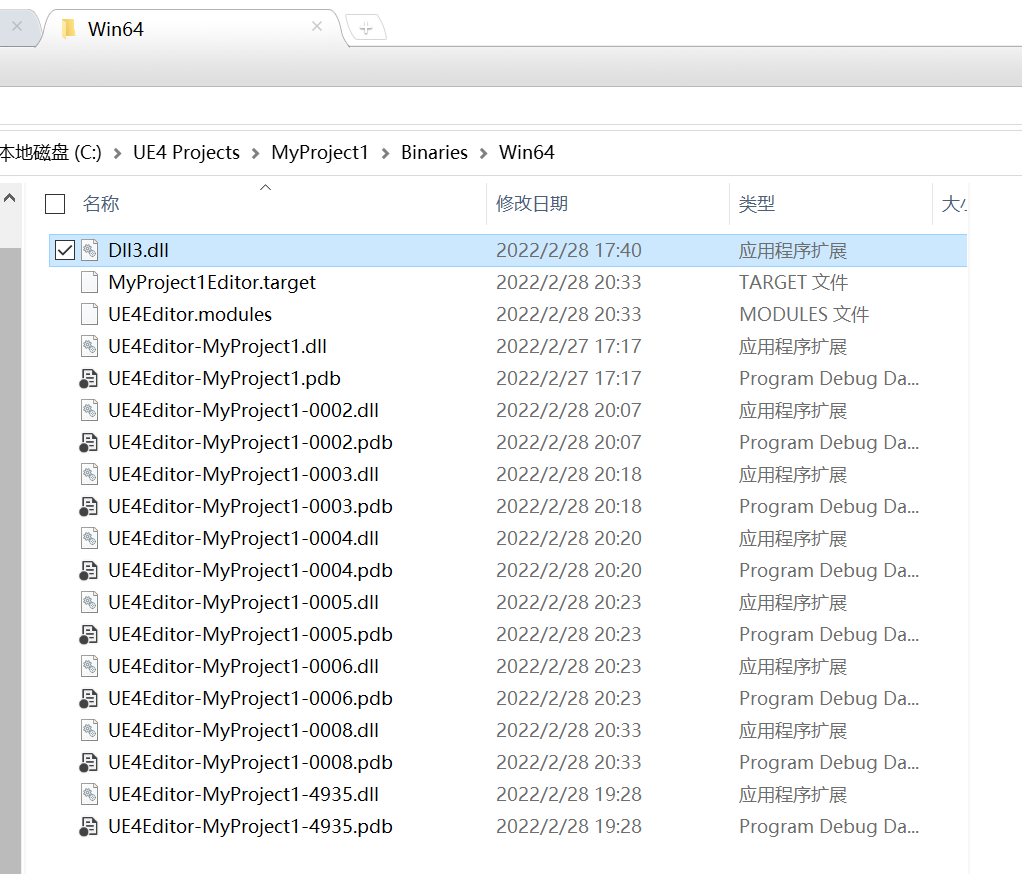The width and height of the screenshot is (1022, 874).
Task: Click 应用程序扩展 type of Dll3.dll
Action: tap(793, 250)
